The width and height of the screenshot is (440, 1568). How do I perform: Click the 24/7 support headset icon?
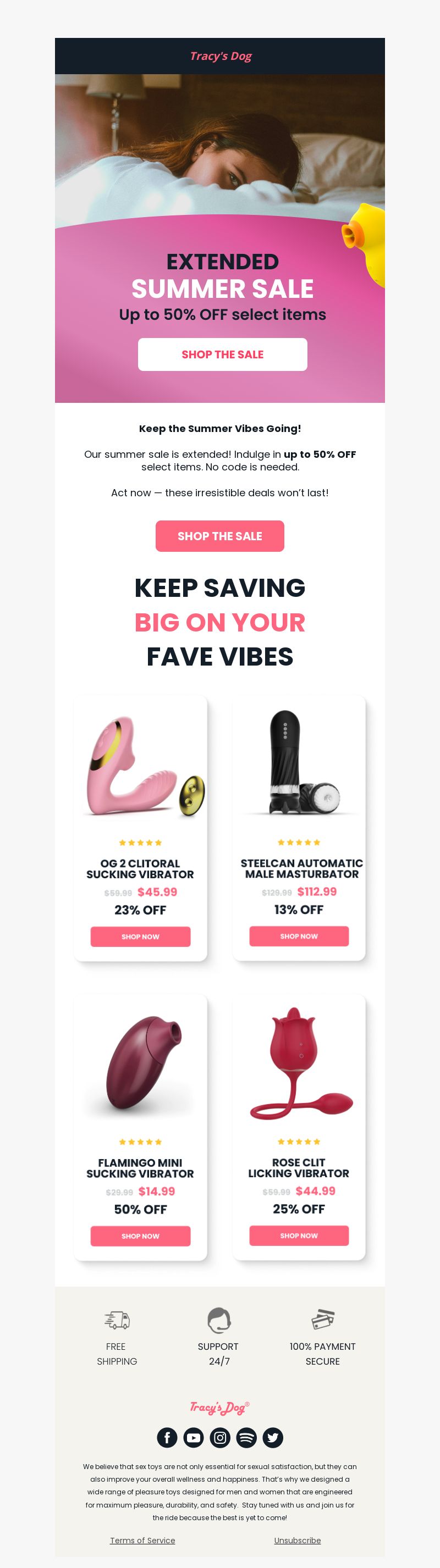point(219,1320)
